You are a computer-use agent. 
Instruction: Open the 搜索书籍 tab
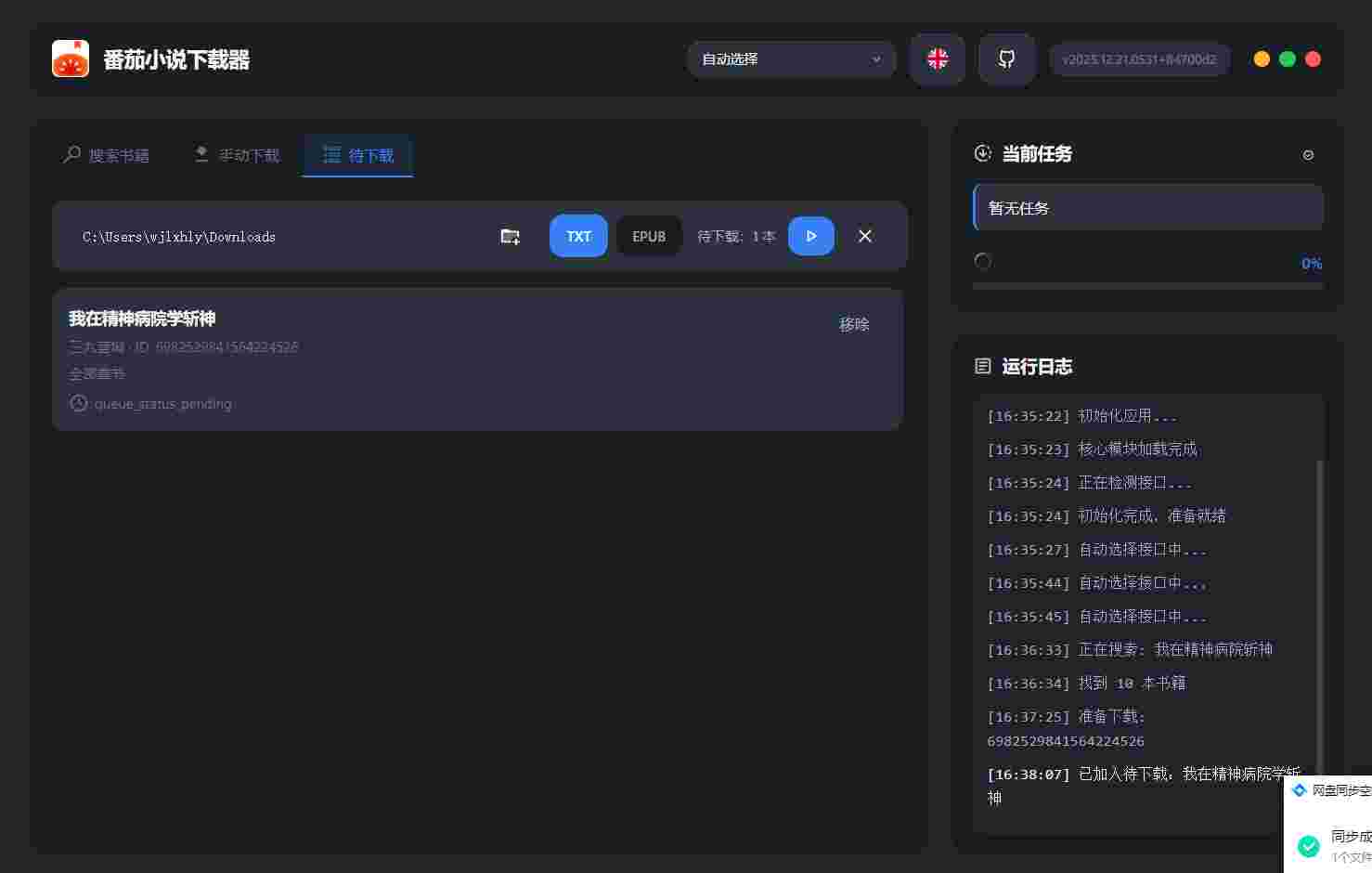[107, 155]
